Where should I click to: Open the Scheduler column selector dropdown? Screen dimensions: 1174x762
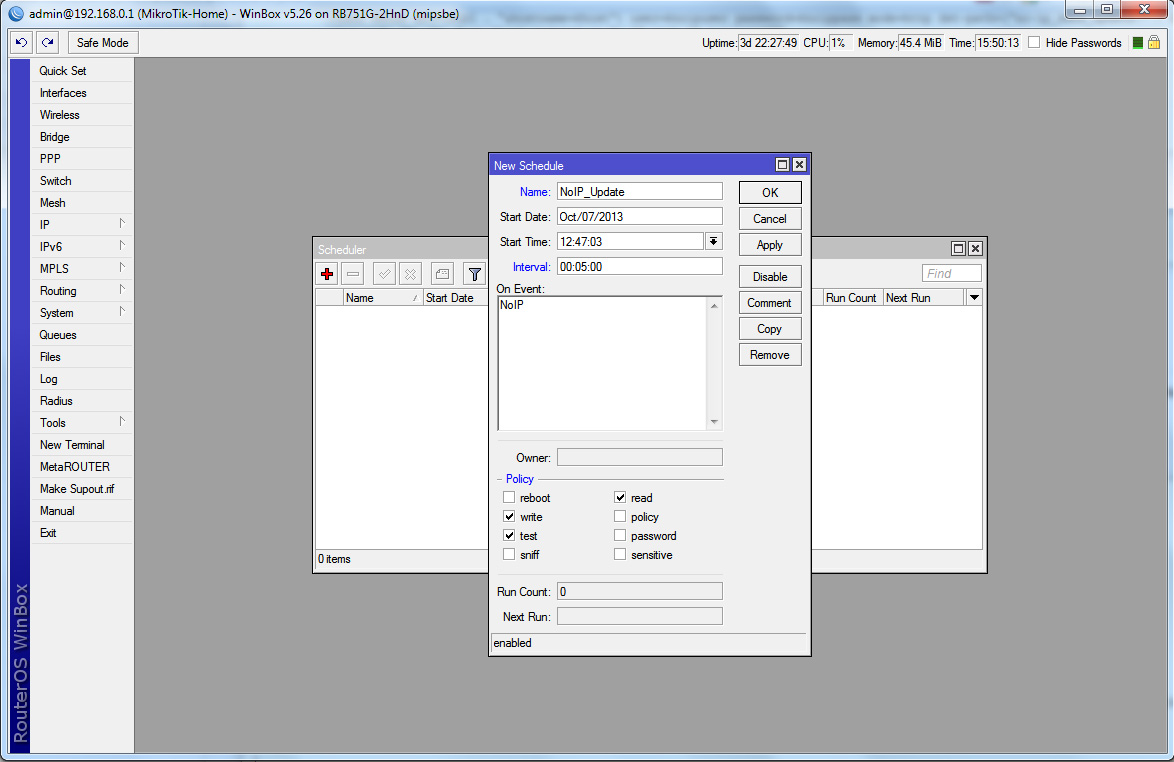pos(974,298)
